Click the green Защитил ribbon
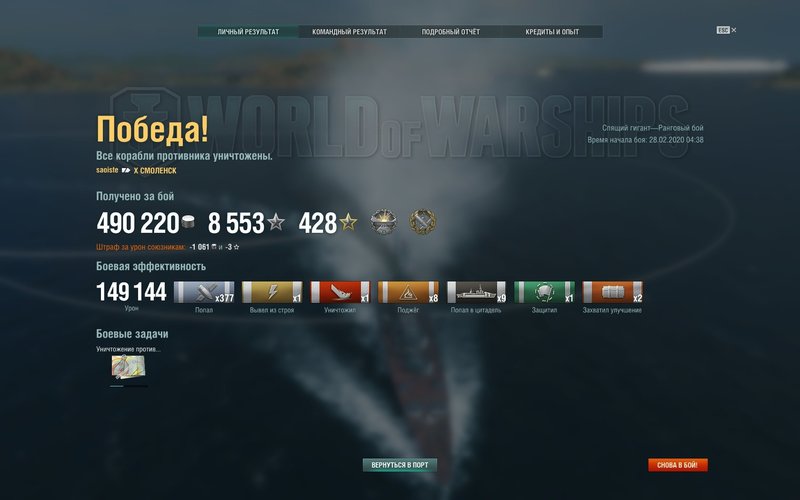The width and height of the screenshot is (800, 500). 544,292
